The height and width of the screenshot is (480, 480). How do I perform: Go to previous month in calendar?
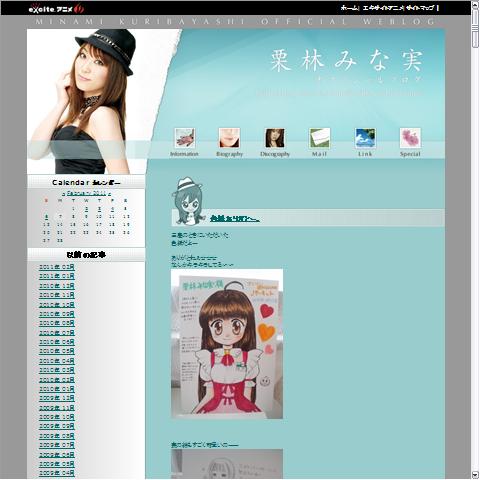(63, 194)
